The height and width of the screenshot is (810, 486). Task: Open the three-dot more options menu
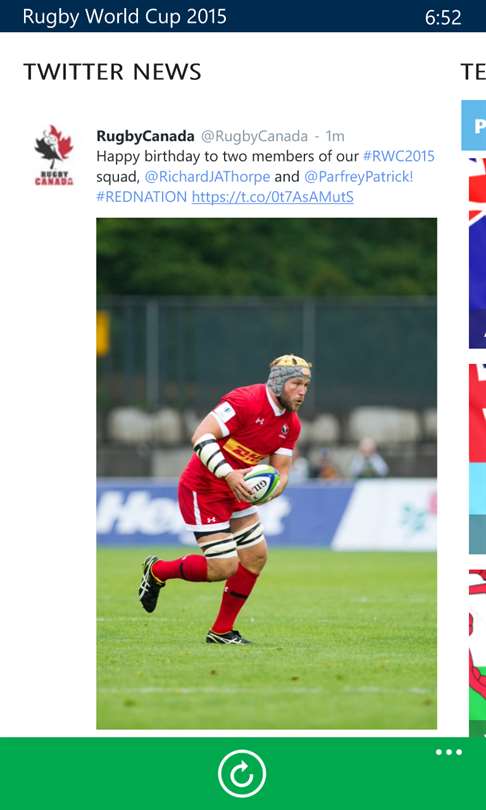(448, 752)
